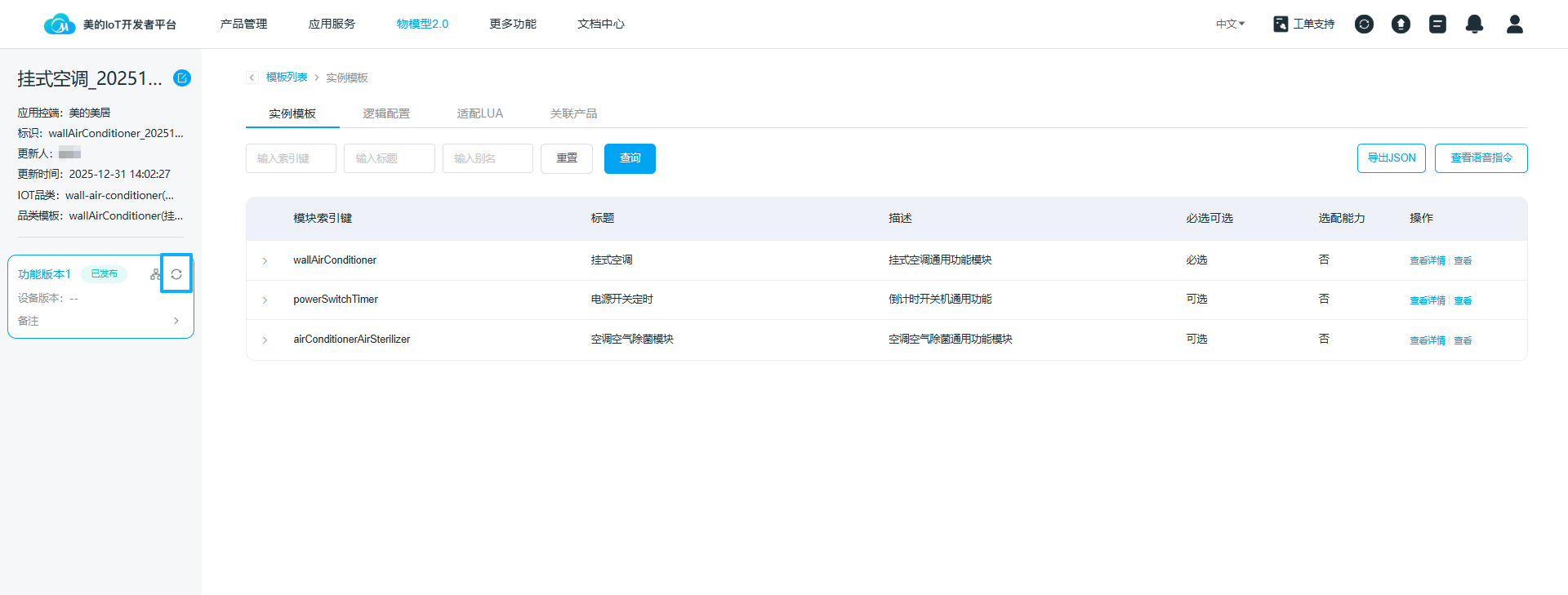Image resolution: width=1568 pixels, height=595 pixels.
Task: Click the 美的IoT cloud logo
Action: coord(60,24)
